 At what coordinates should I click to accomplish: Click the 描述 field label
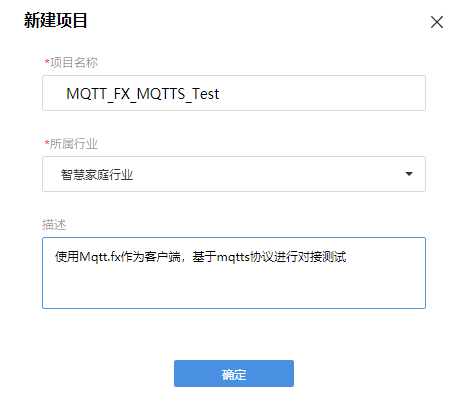tap(54, 225)
